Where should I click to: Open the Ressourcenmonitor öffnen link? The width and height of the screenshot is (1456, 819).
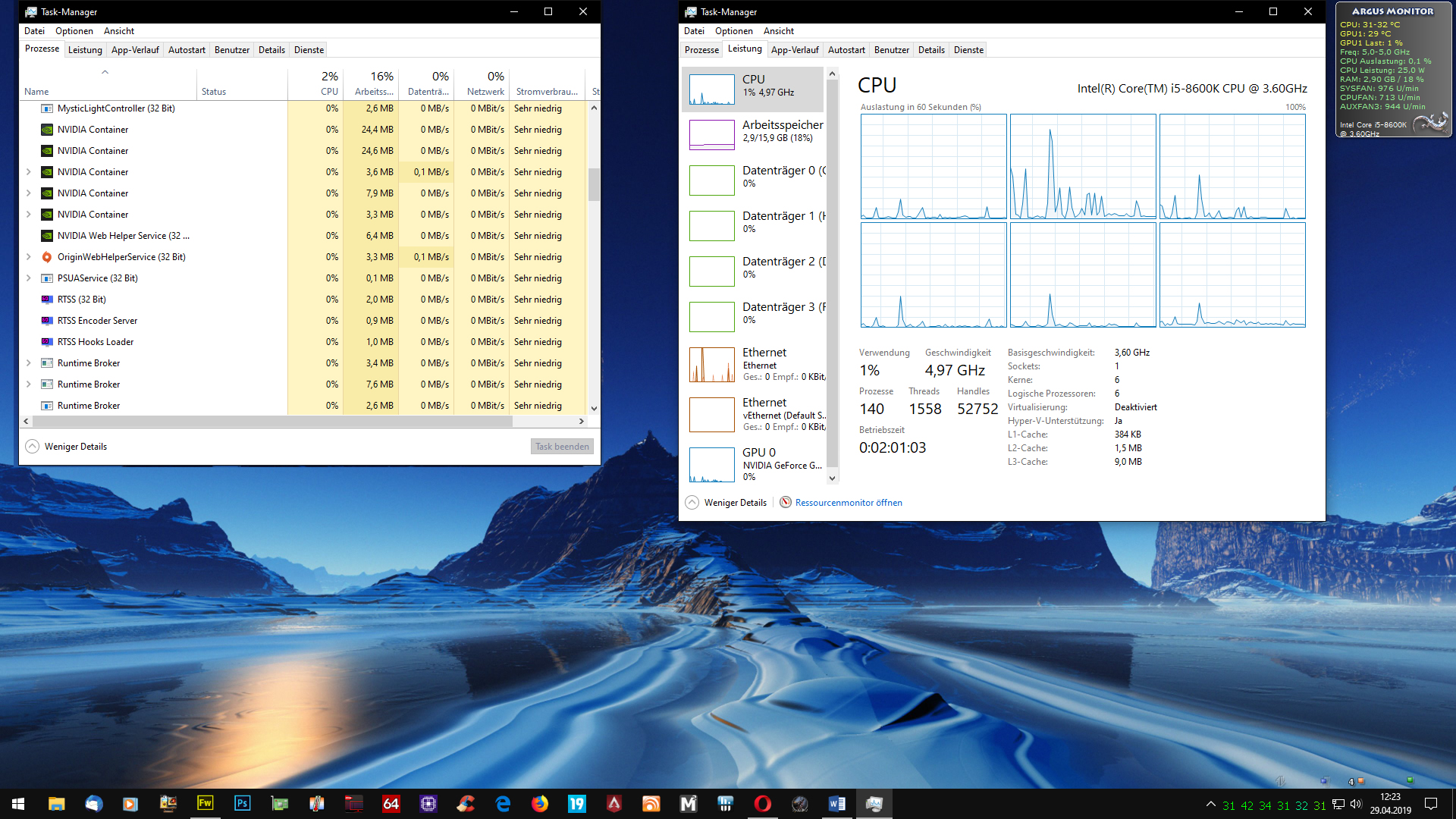coord(849,503)
